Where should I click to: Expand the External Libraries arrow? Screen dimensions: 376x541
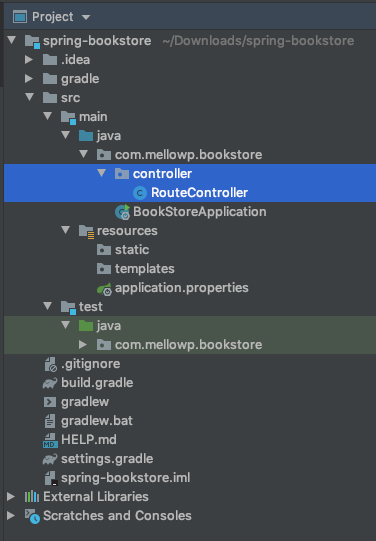[11, 496]
